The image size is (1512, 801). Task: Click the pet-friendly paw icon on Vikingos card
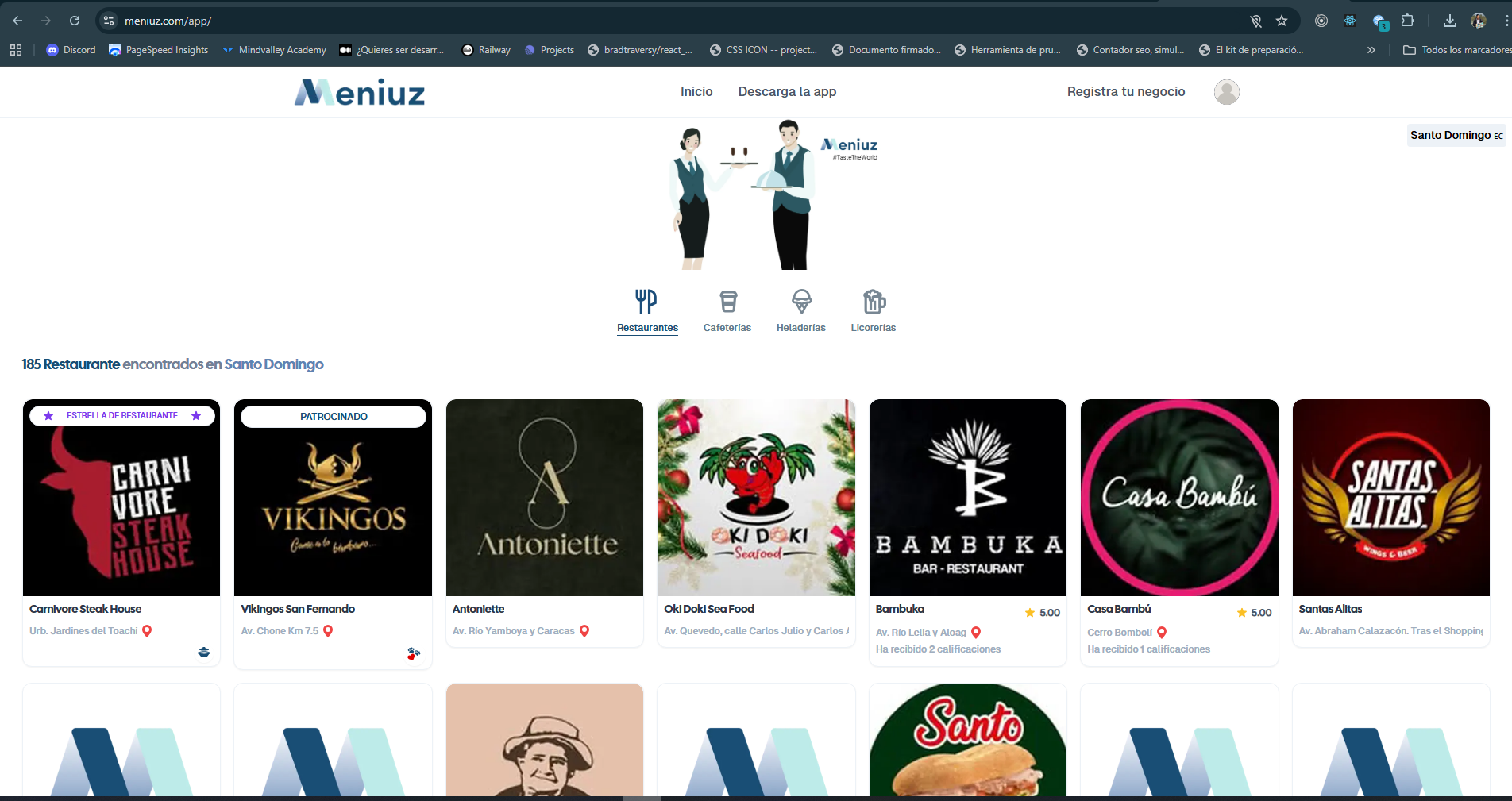coord(413,654)
